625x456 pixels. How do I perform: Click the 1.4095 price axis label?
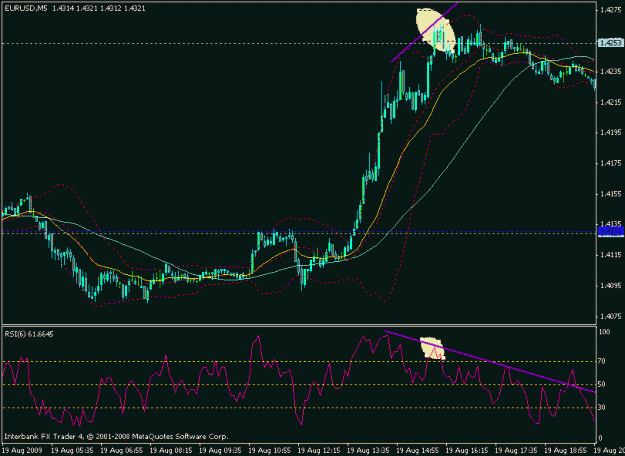coord(611,286)
